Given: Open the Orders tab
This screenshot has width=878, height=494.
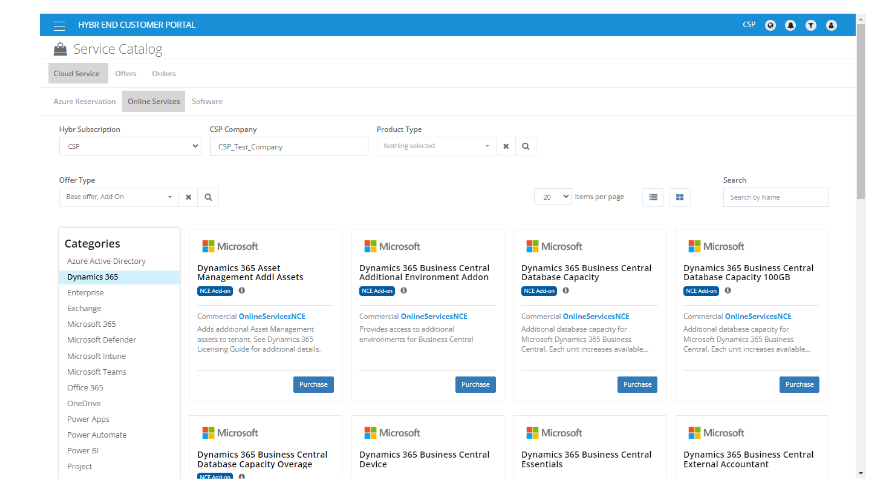Looking at the screenshot, I should click(x=164, y=73).
